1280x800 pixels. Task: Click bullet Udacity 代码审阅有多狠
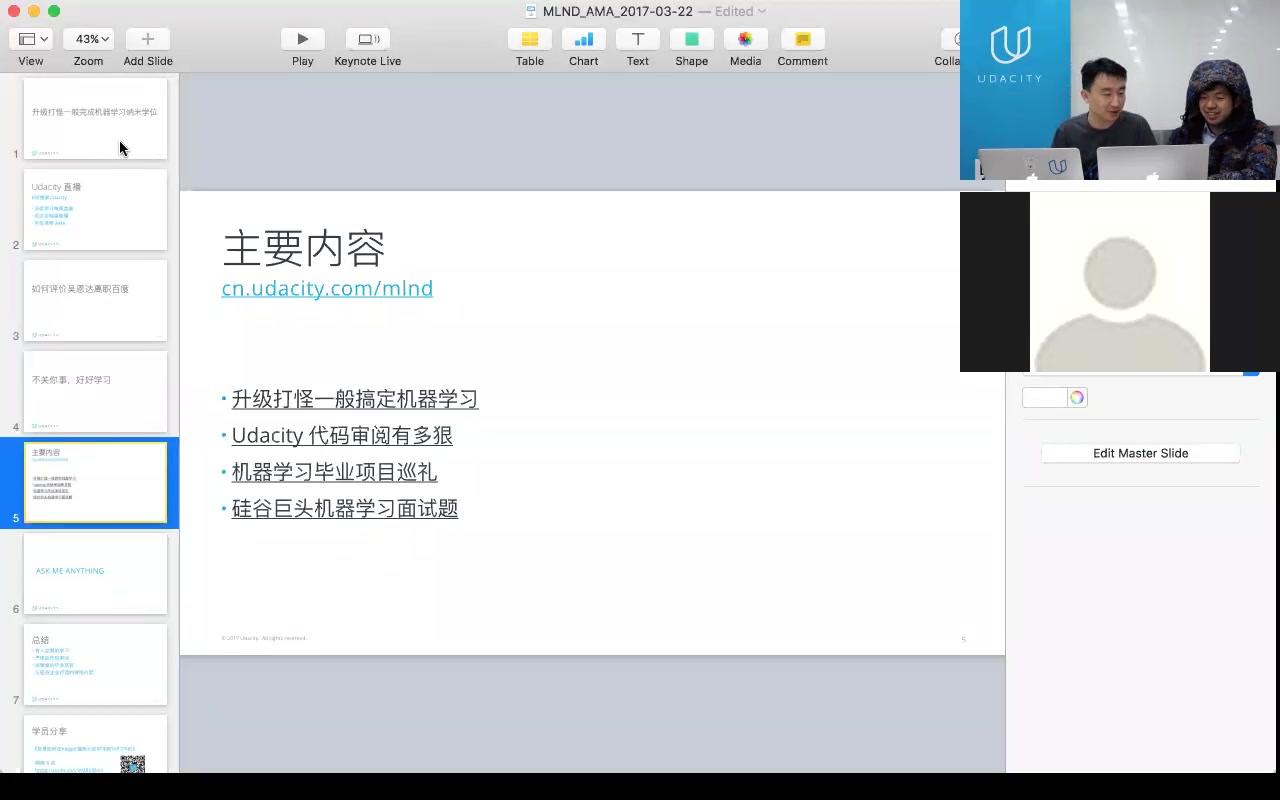342,436
